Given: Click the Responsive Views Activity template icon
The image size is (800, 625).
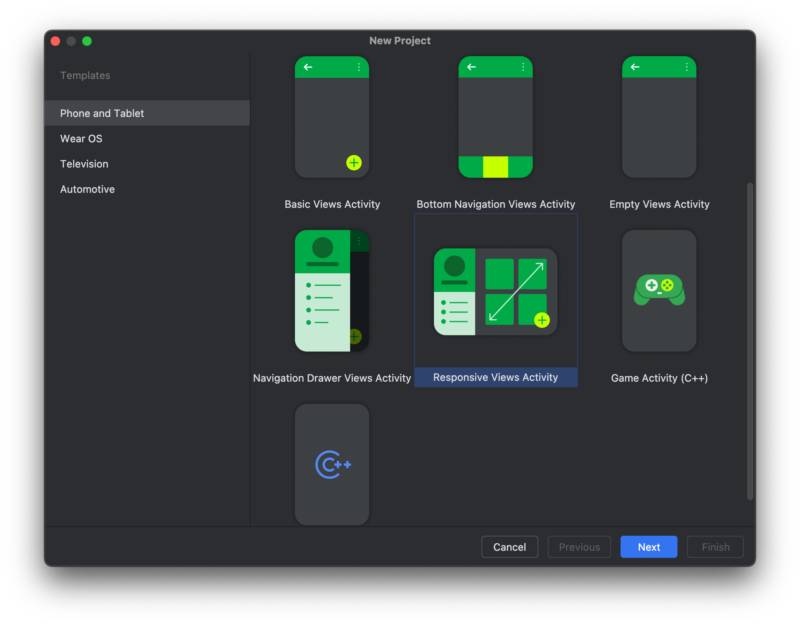Looking at the screenshot, I should click(496, 291).
